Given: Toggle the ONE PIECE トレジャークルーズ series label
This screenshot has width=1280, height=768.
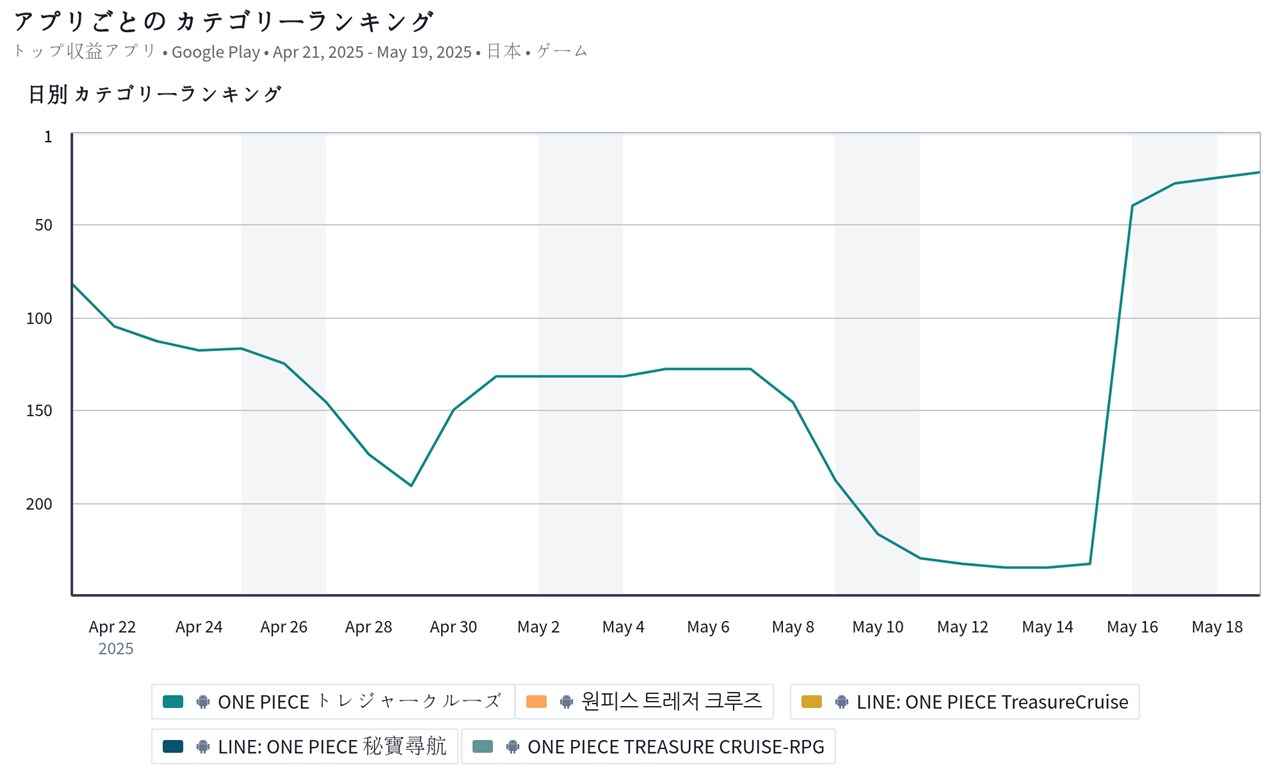Looking at the screenshot, I should 359,702.
